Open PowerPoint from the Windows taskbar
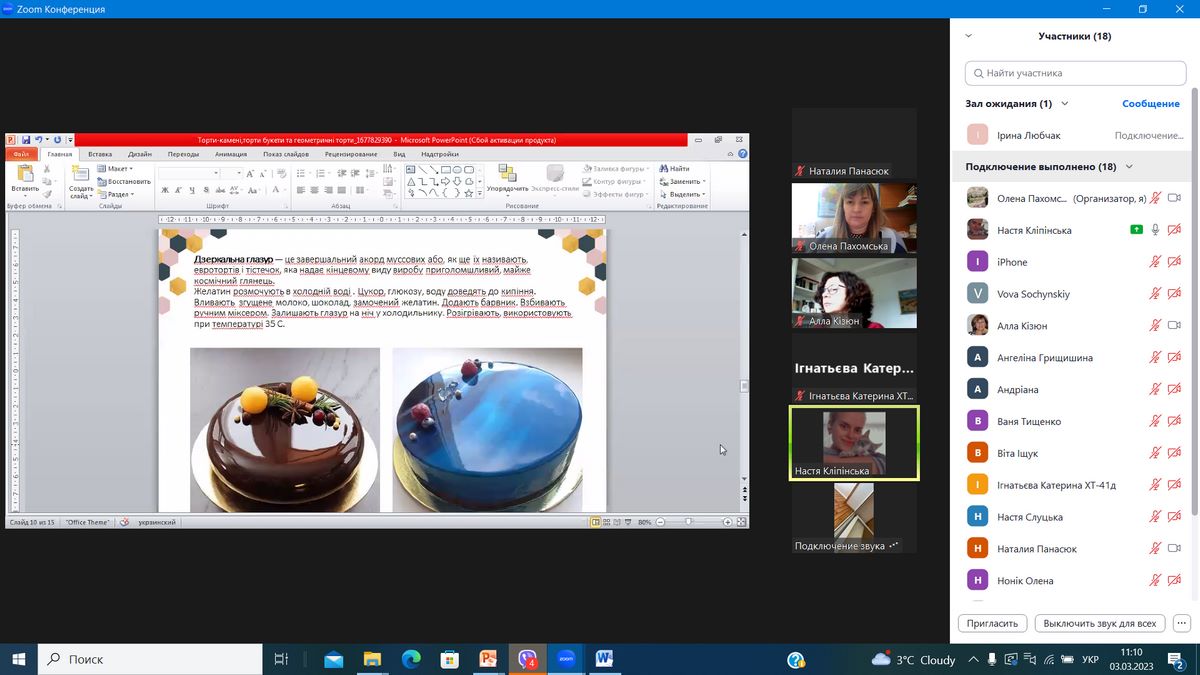This screenshot has width=1200, height=675. click(x=488, y=659)
